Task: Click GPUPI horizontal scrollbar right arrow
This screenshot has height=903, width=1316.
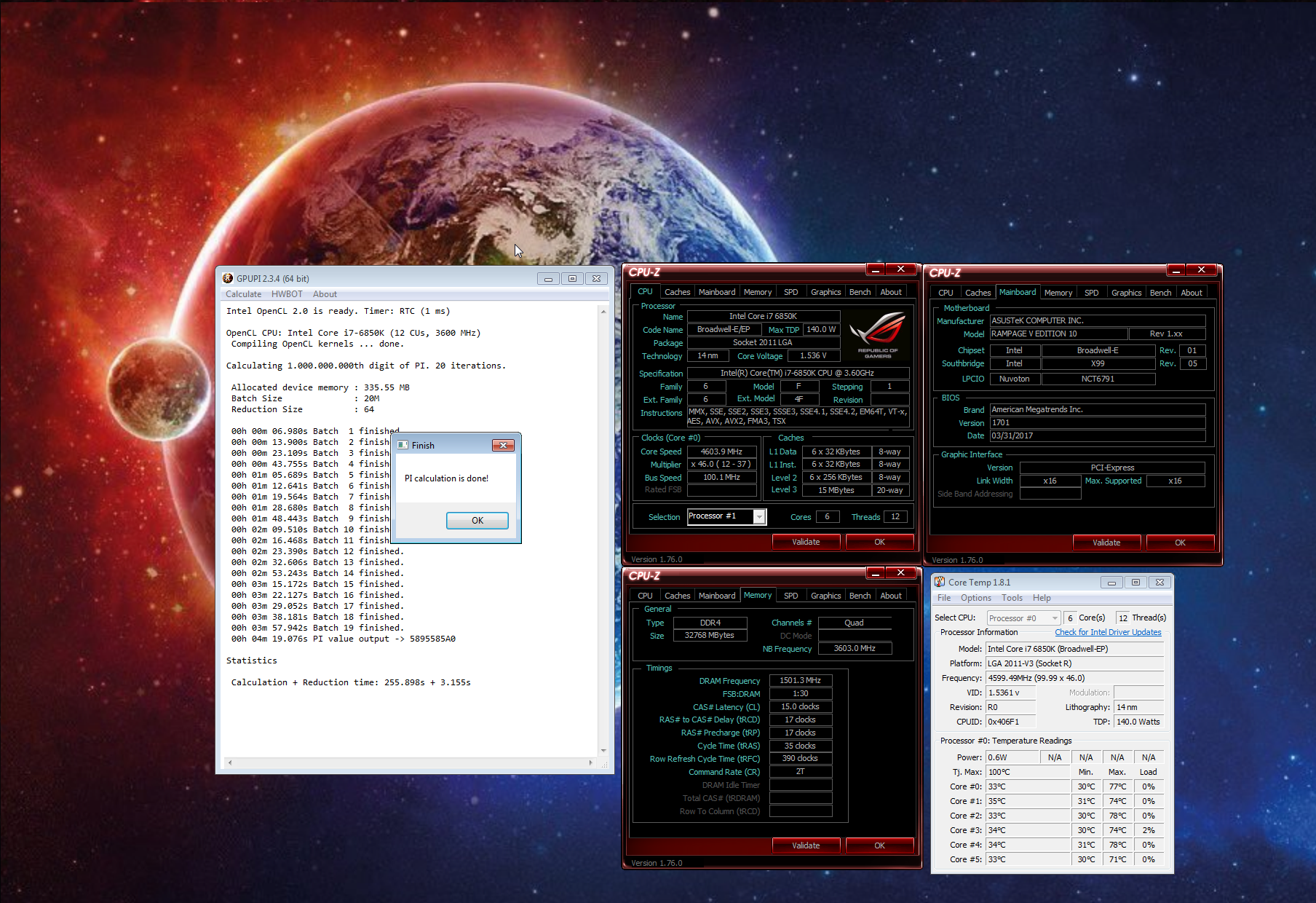Action: point(590,762)
